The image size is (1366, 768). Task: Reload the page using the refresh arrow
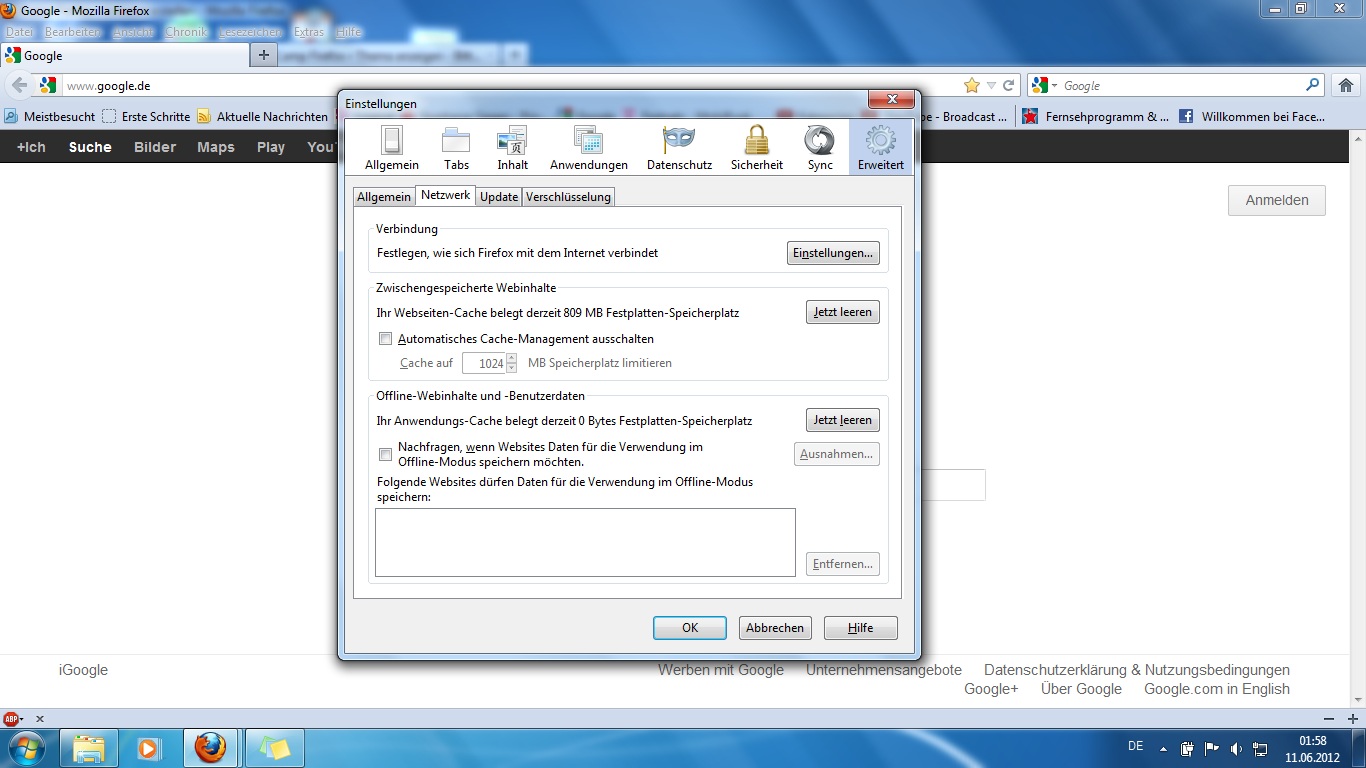coord(1009,85)
